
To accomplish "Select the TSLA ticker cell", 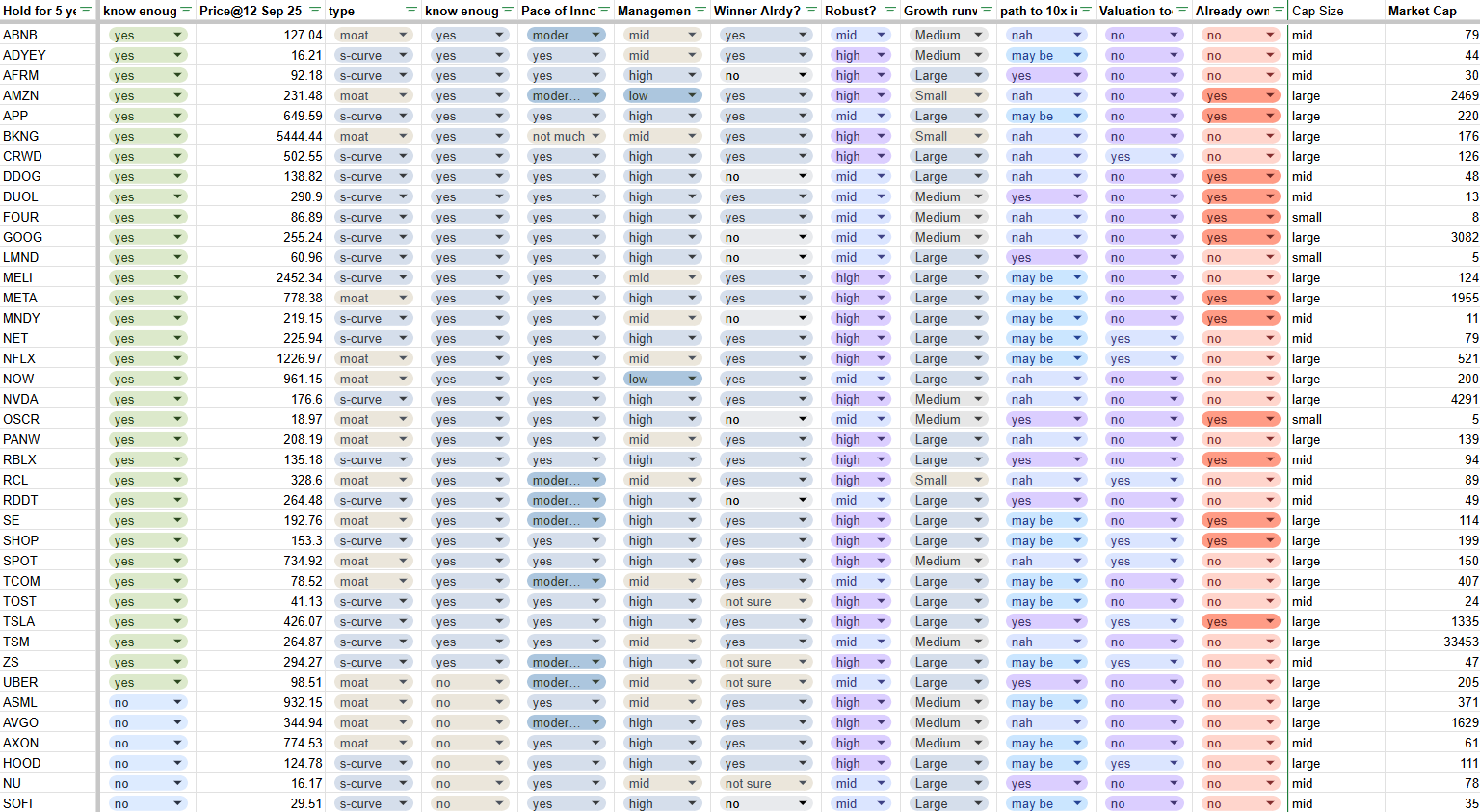I will (48, 621).
